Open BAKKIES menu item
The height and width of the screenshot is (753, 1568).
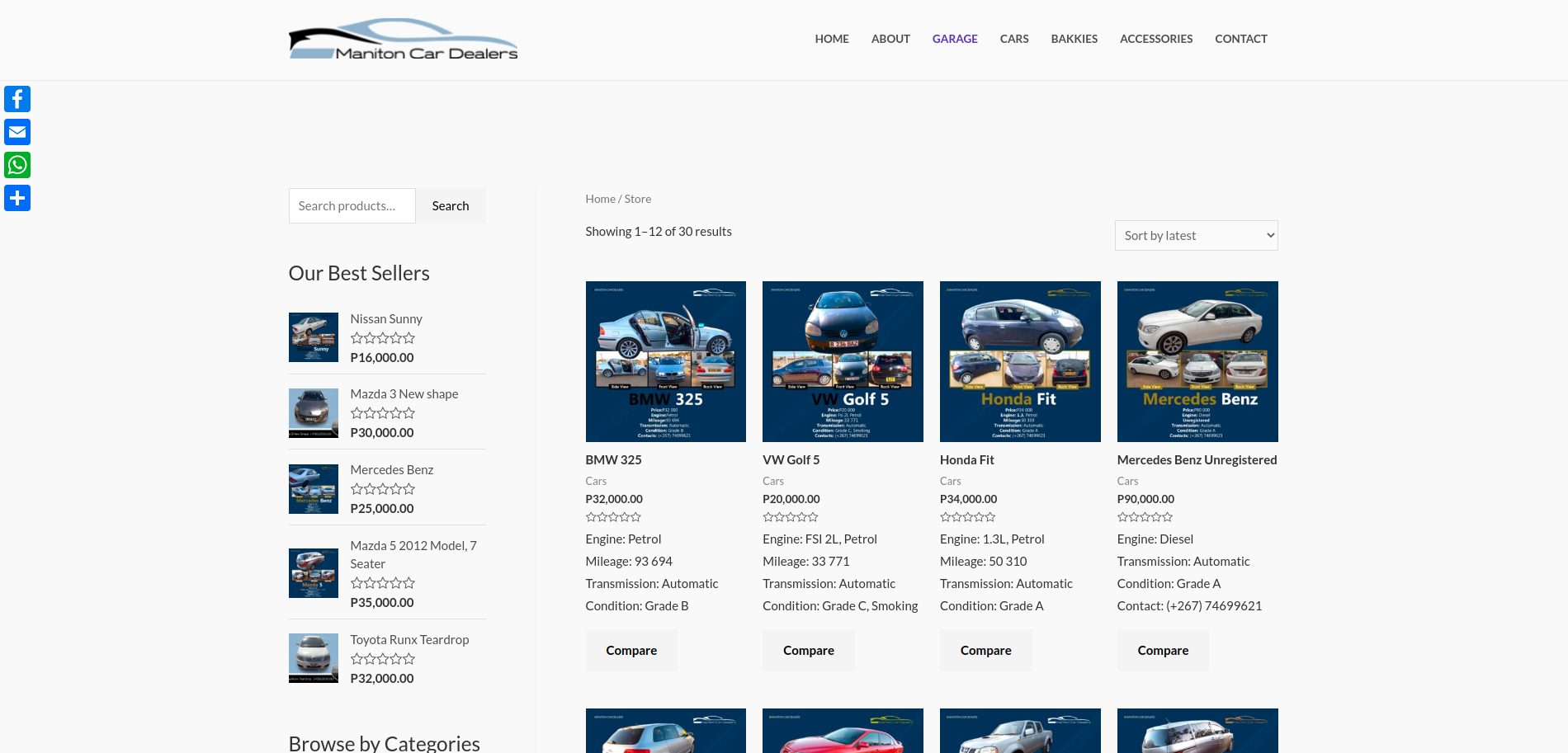(x=1074, y=39)
